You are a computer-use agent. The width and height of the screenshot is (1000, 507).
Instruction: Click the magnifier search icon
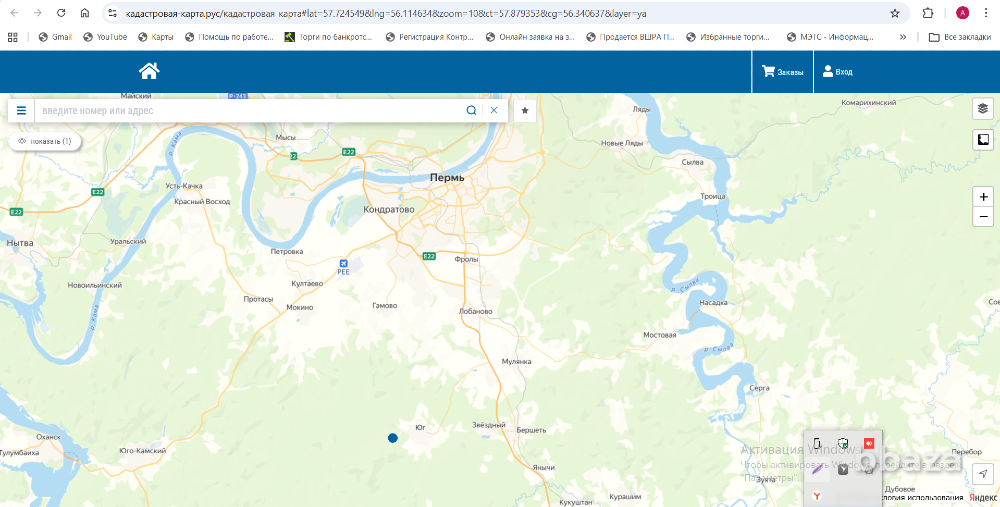point(471,110)
